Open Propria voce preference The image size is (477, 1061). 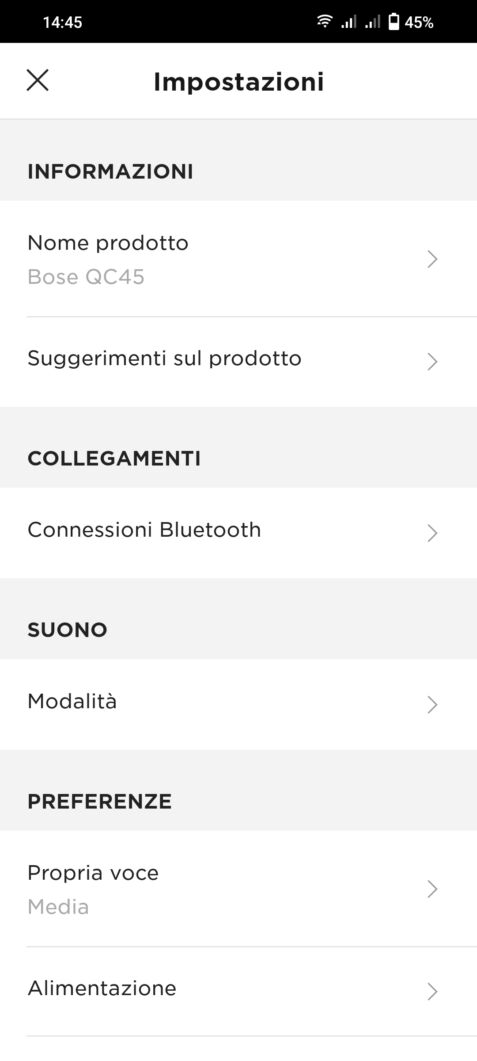point(238,889)
